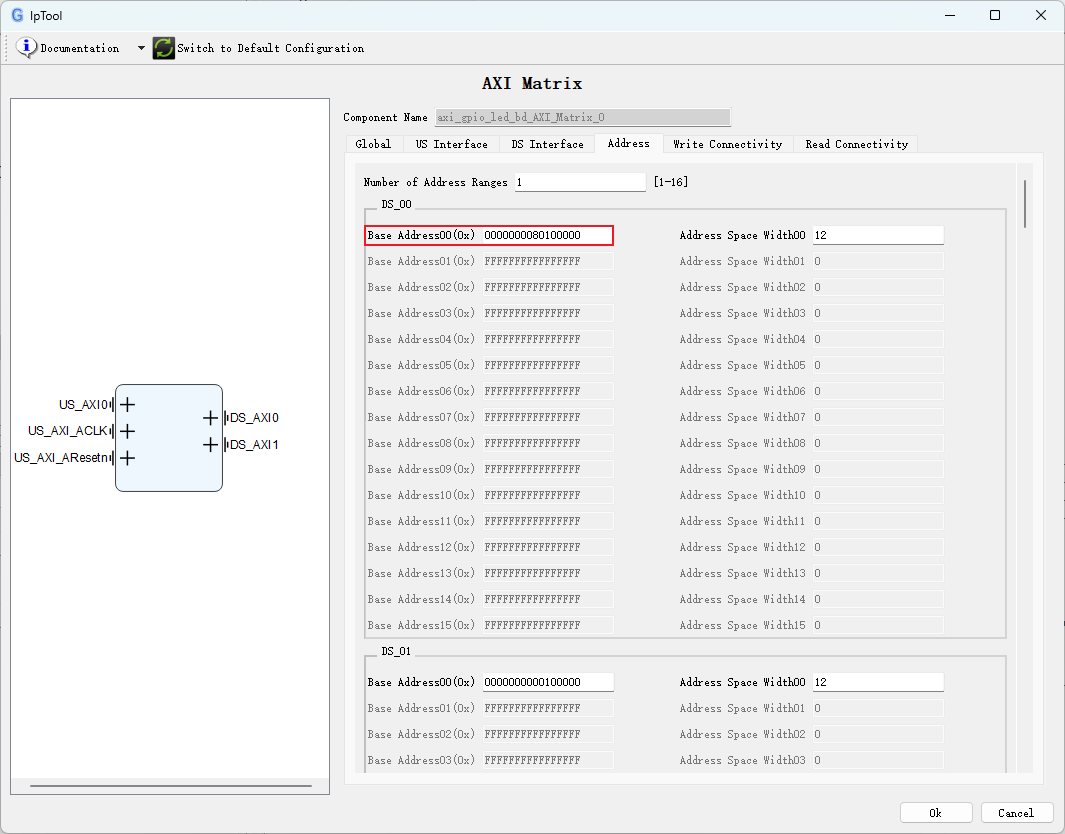Expand the US_AXI_AResetn port plus icon
Viewport: 1065px width, 834px height.
[x=127, y=458]
